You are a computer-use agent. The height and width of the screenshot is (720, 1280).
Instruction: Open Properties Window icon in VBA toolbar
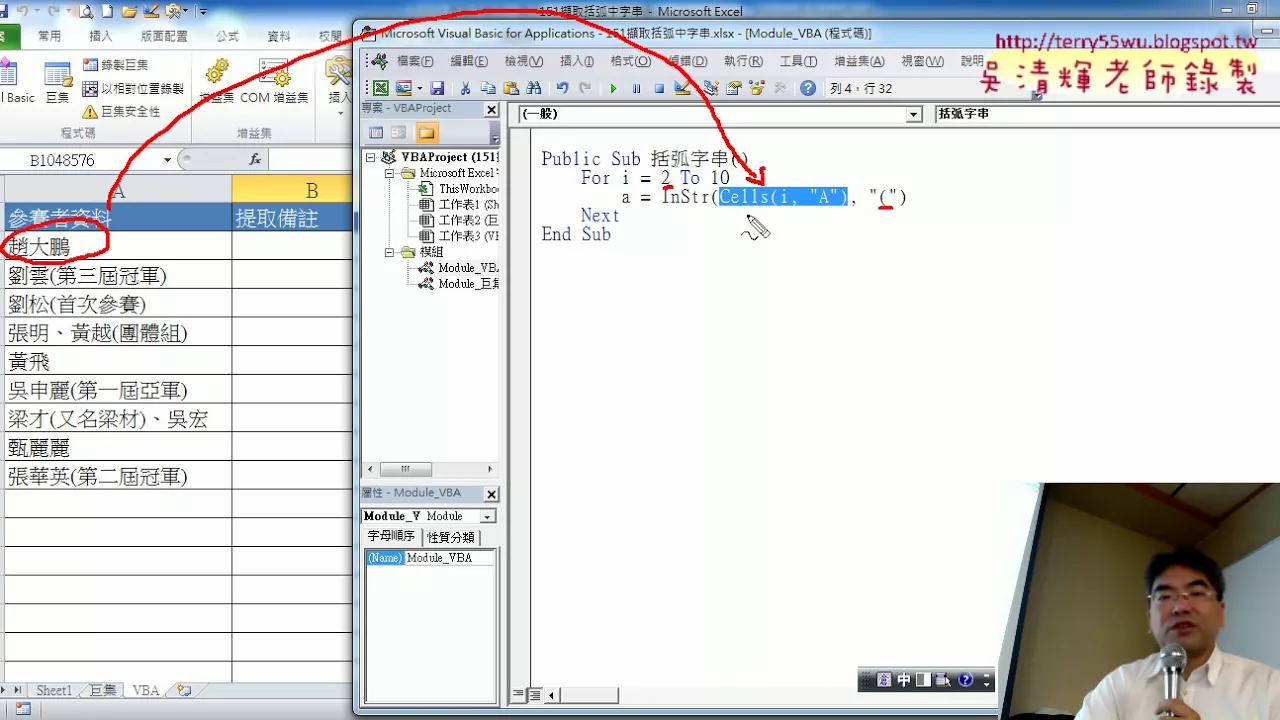tap(734, 88)
